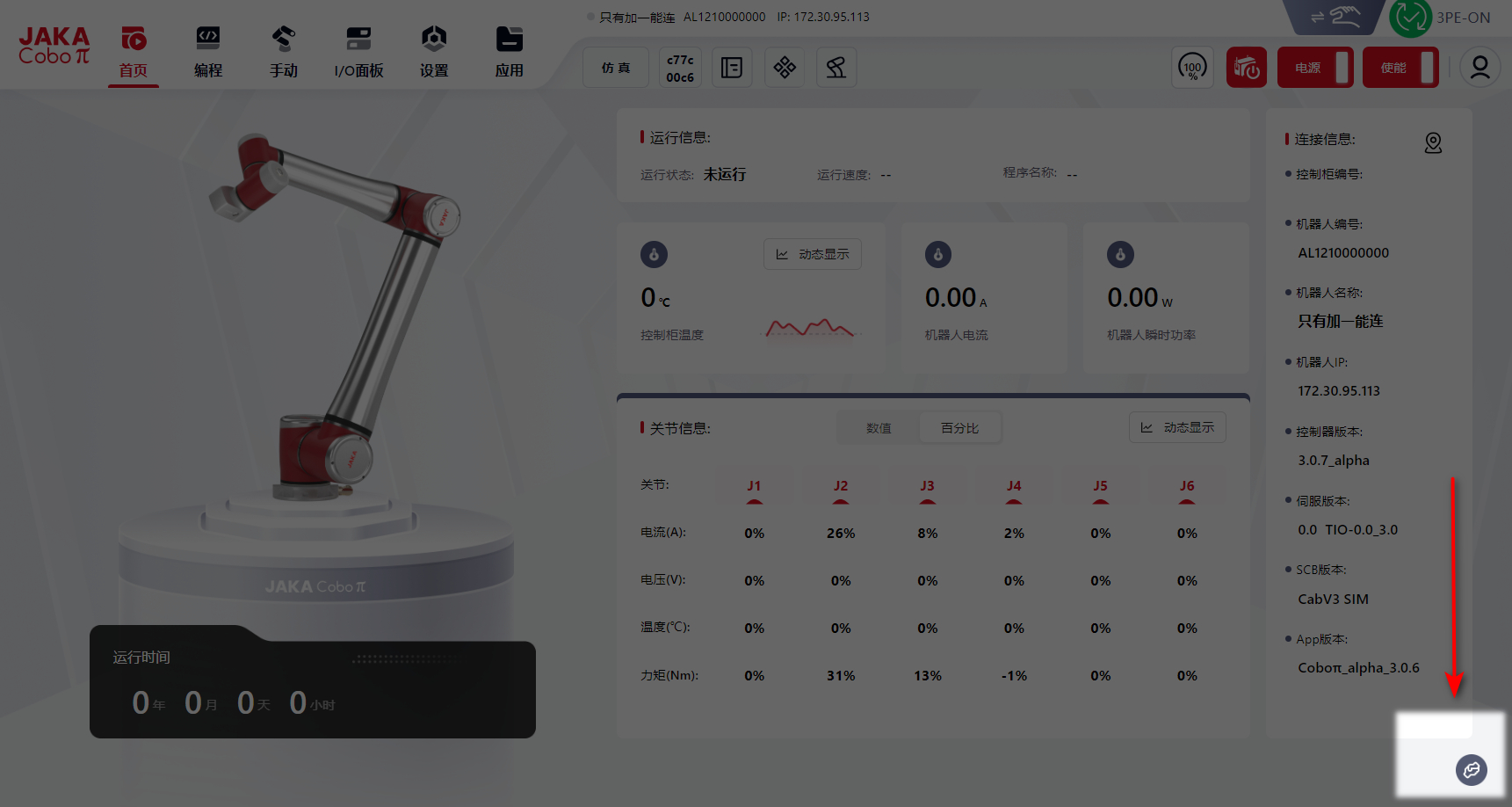
Task: Click the c77c 00c6 checksum button
Action: pos(680,68)
